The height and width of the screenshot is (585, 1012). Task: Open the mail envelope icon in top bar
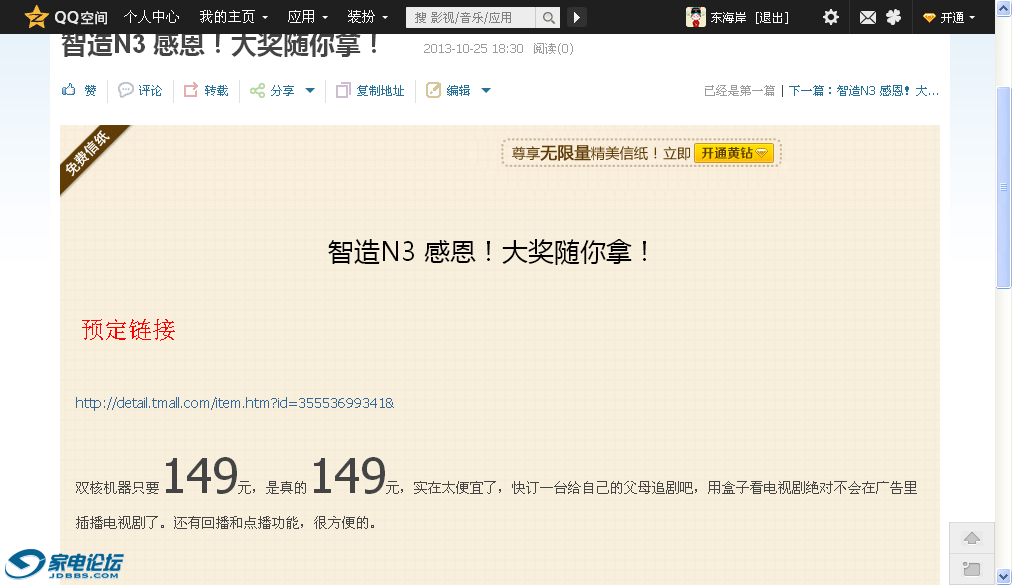coord(866,16)
